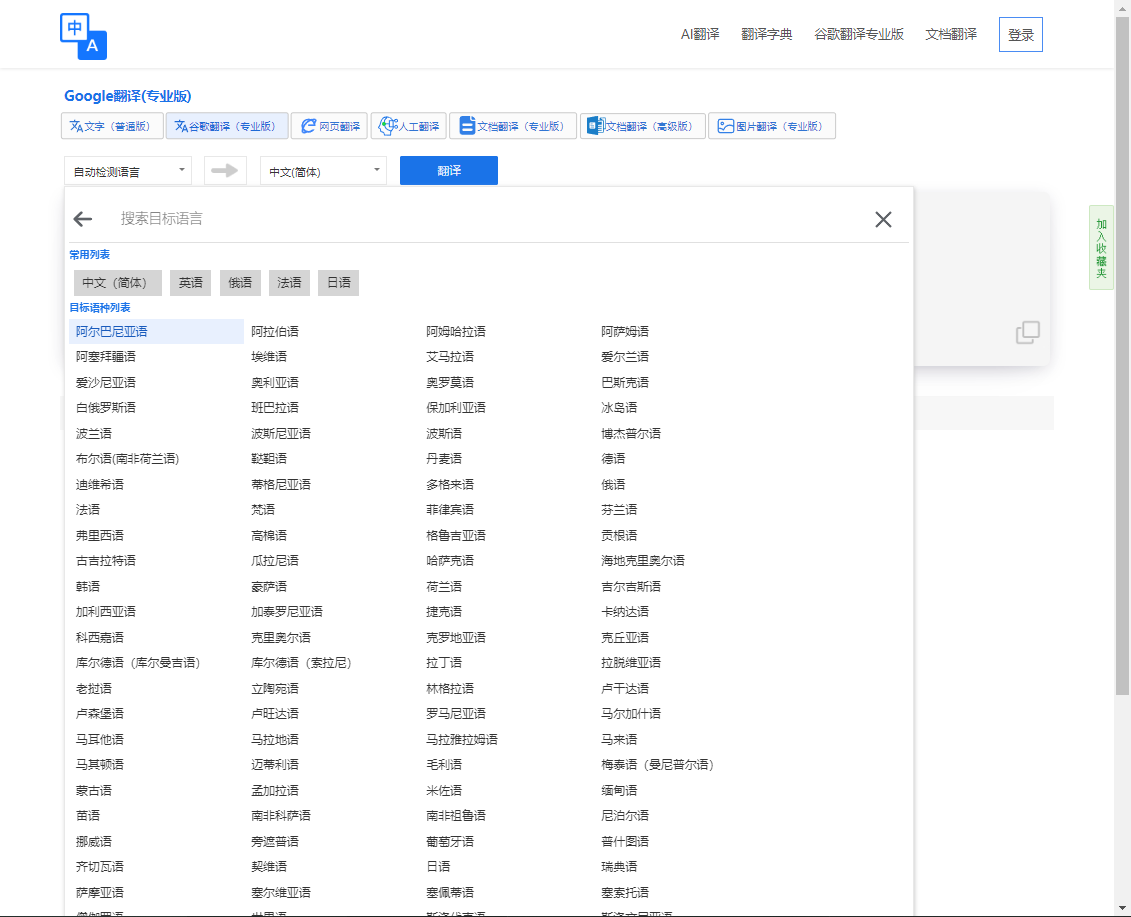Choose 库尔德语（库尔曼吉语）entry
1131x917 pixels.
138,662
